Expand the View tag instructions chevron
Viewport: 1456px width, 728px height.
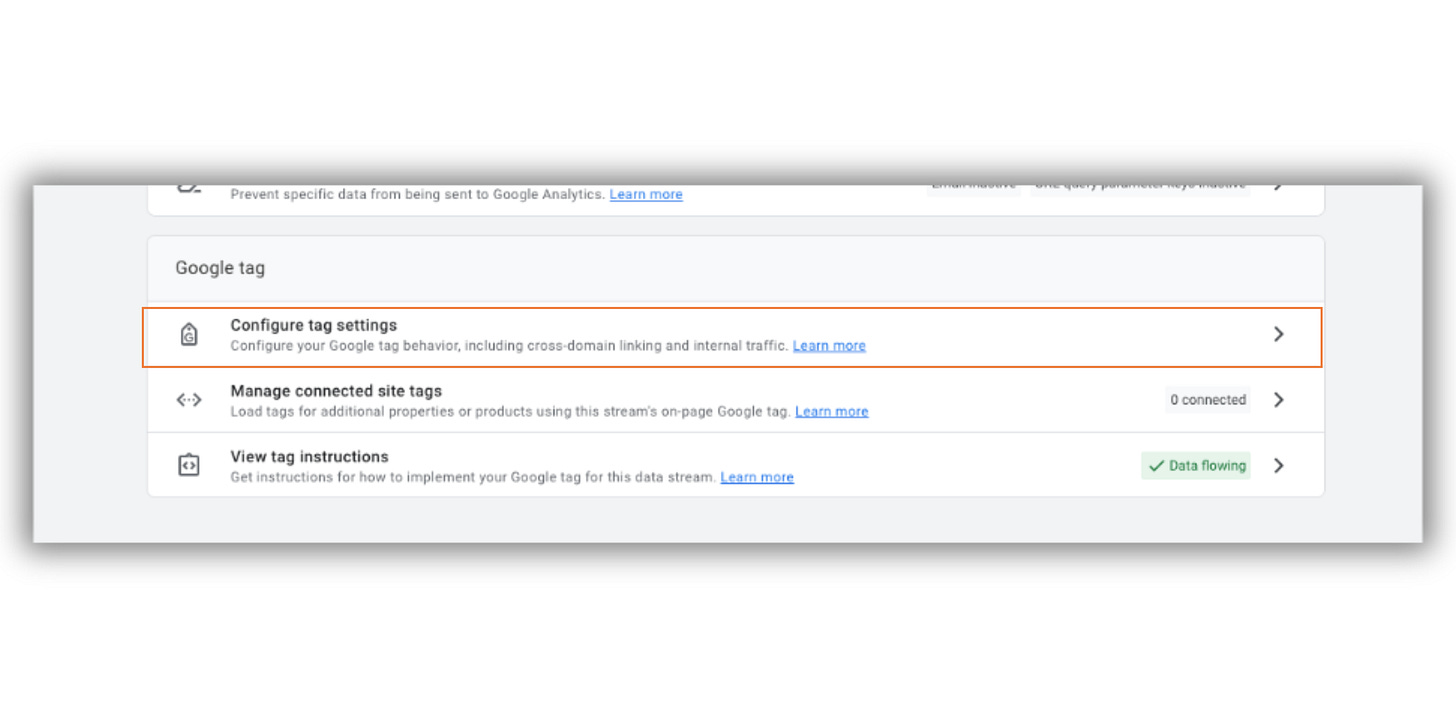pyautogui.click(x=1278, y=465)
